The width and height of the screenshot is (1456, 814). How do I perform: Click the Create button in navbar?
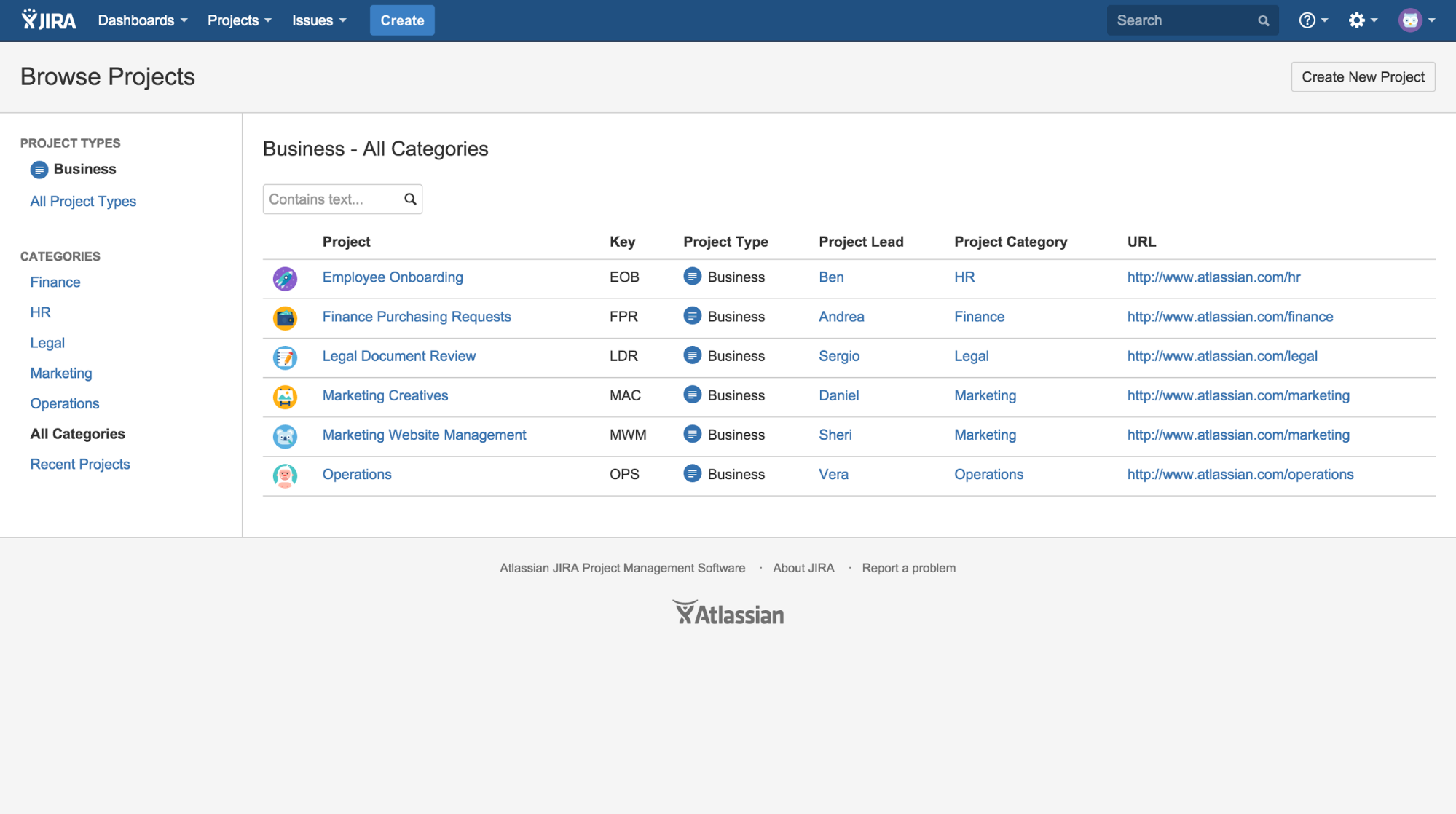click(x=401, y=20)
